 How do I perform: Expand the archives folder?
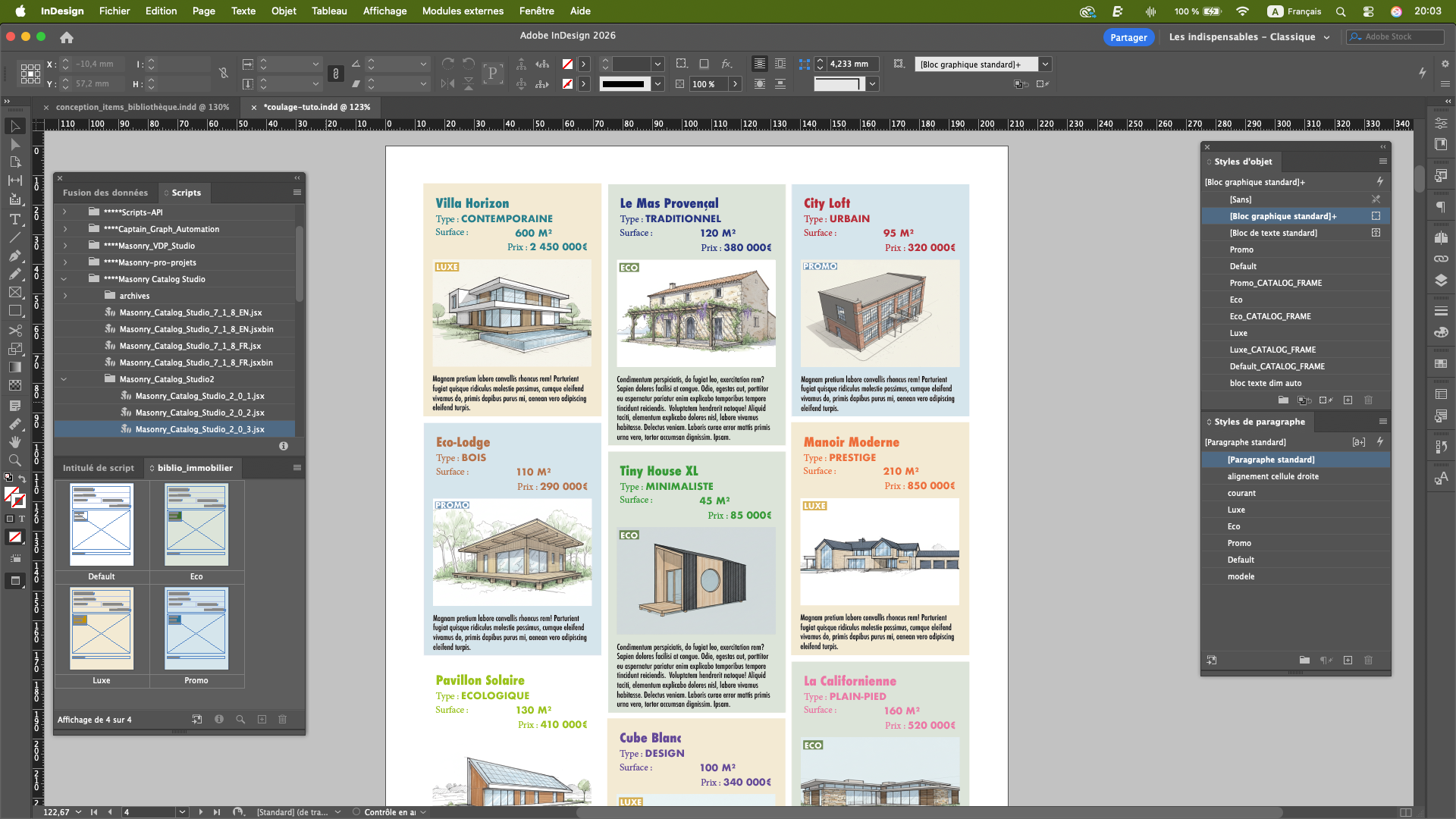coord(65,296)
